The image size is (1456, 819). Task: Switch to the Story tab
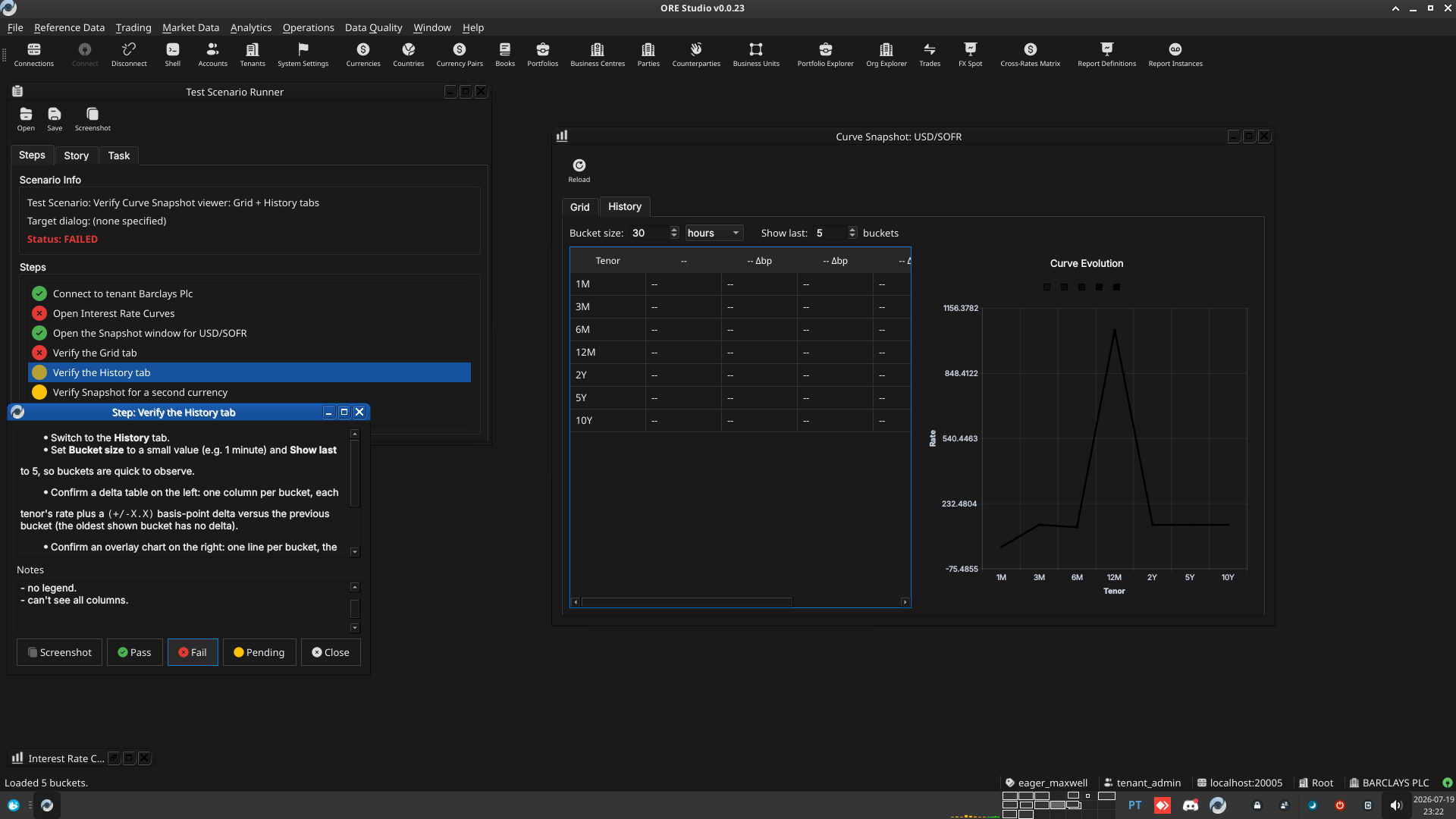76,155
